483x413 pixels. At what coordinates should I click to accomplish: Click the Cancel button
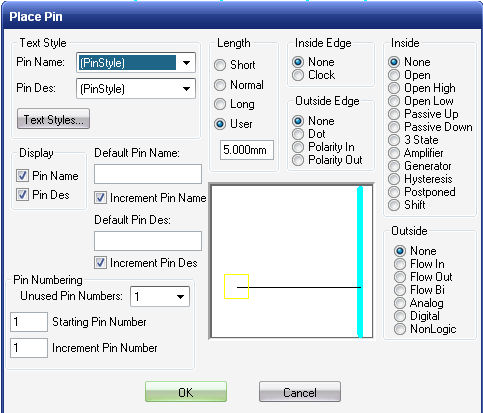[x=300, y=392]
